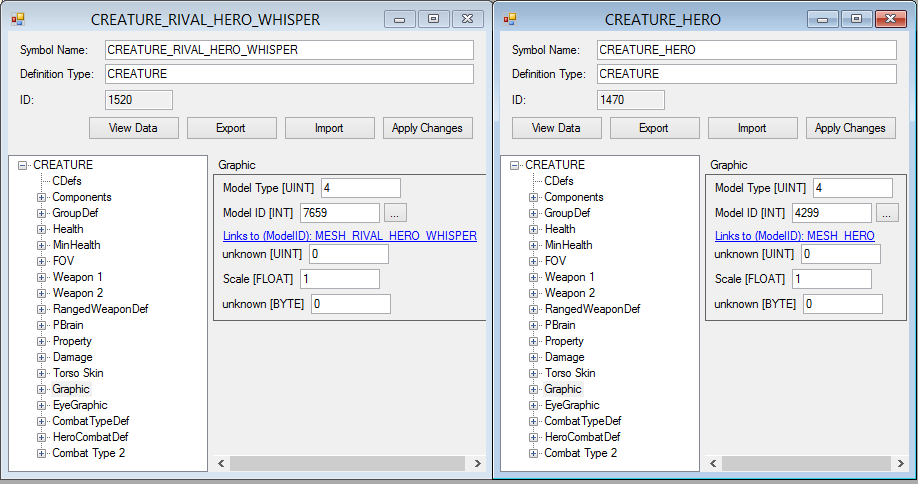
Task: Expand Weapon 1 node in right tree
Action: [x=534, y=277]
